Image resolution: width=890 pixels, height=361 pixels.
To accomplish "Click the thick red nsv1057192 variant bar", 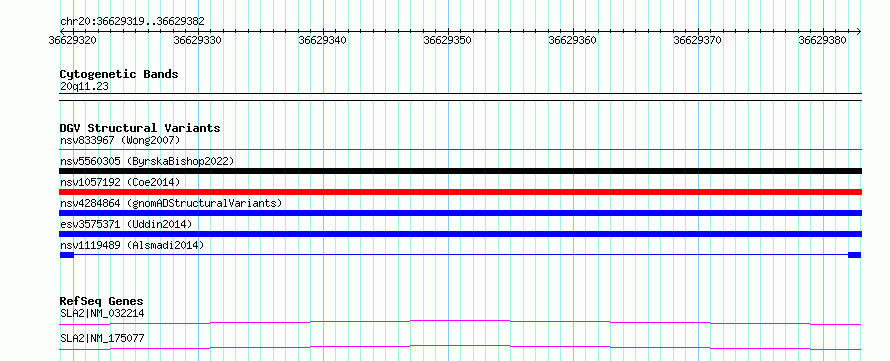I will pos(460,192).
